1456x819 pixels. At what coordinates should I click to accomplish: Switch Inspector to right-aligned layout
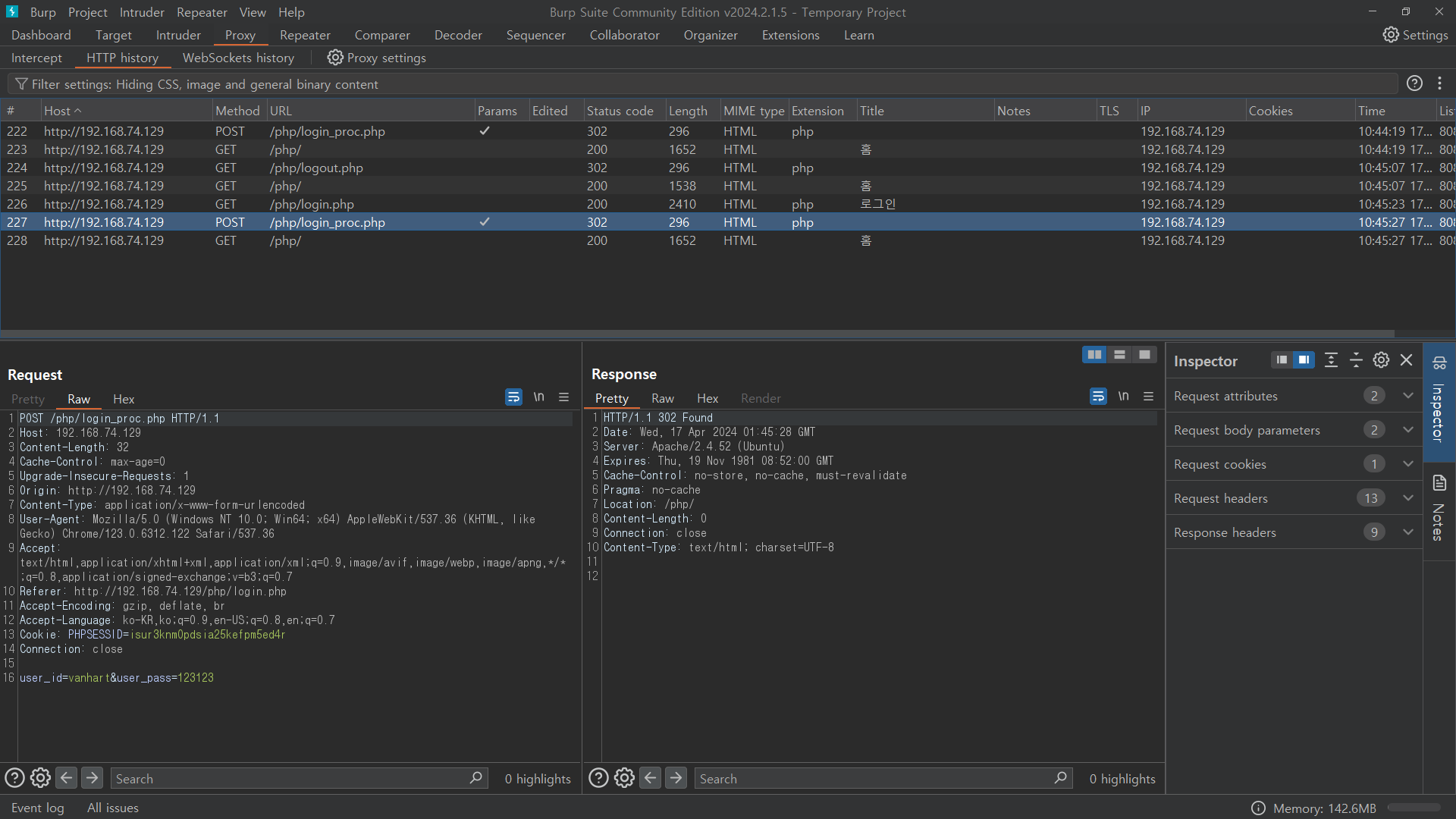tap(1304, 359)
